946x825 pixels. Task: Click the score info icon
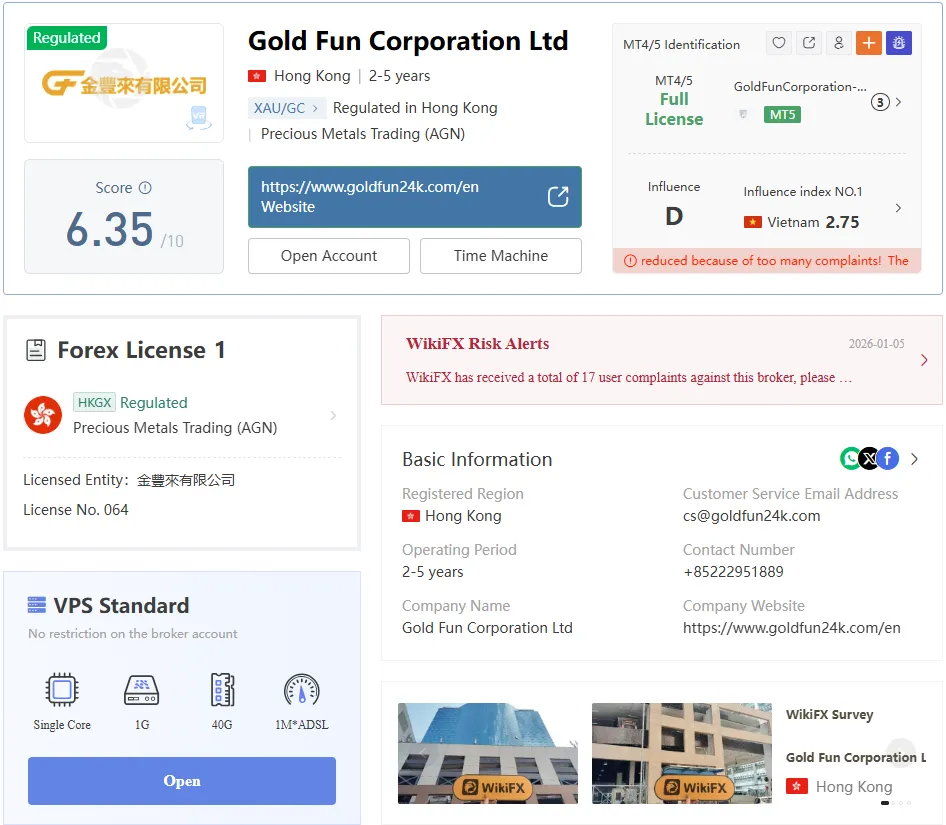(145, 188)
